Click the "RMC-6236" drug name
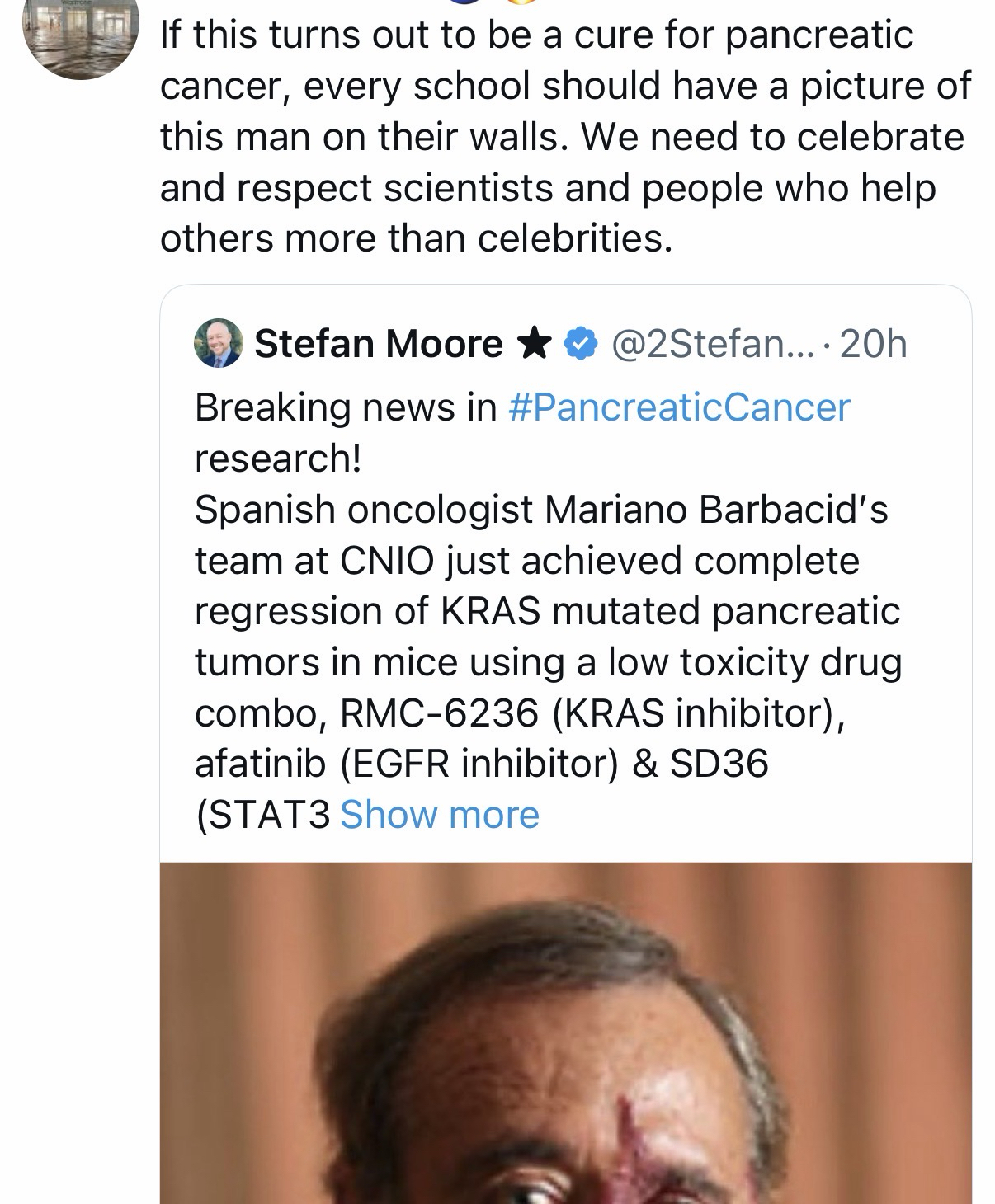This screenshot has width=995, height=1204. (x=439, y=713)
